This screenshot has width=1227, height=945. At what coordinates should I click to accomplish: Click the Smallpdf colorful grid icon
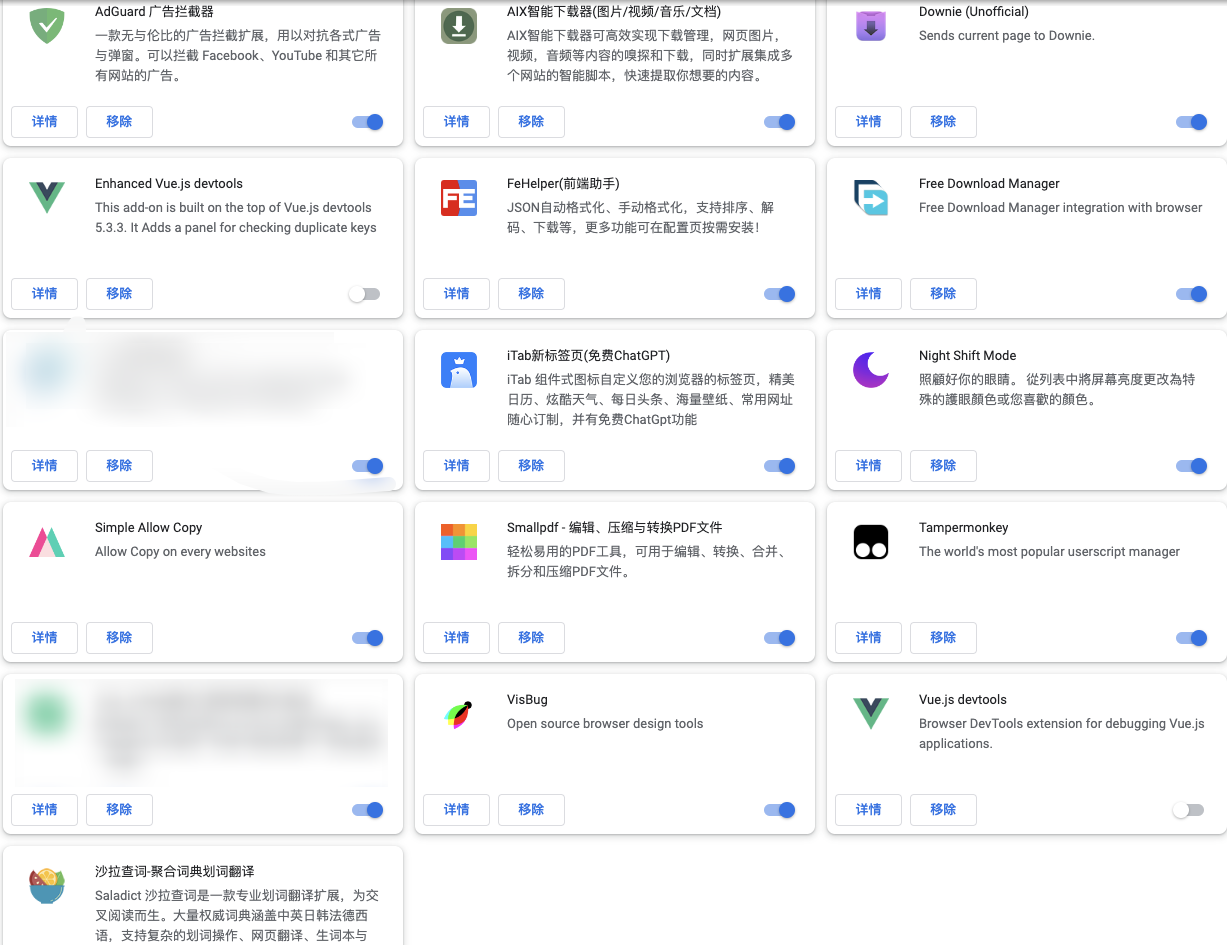coord(459,542)
